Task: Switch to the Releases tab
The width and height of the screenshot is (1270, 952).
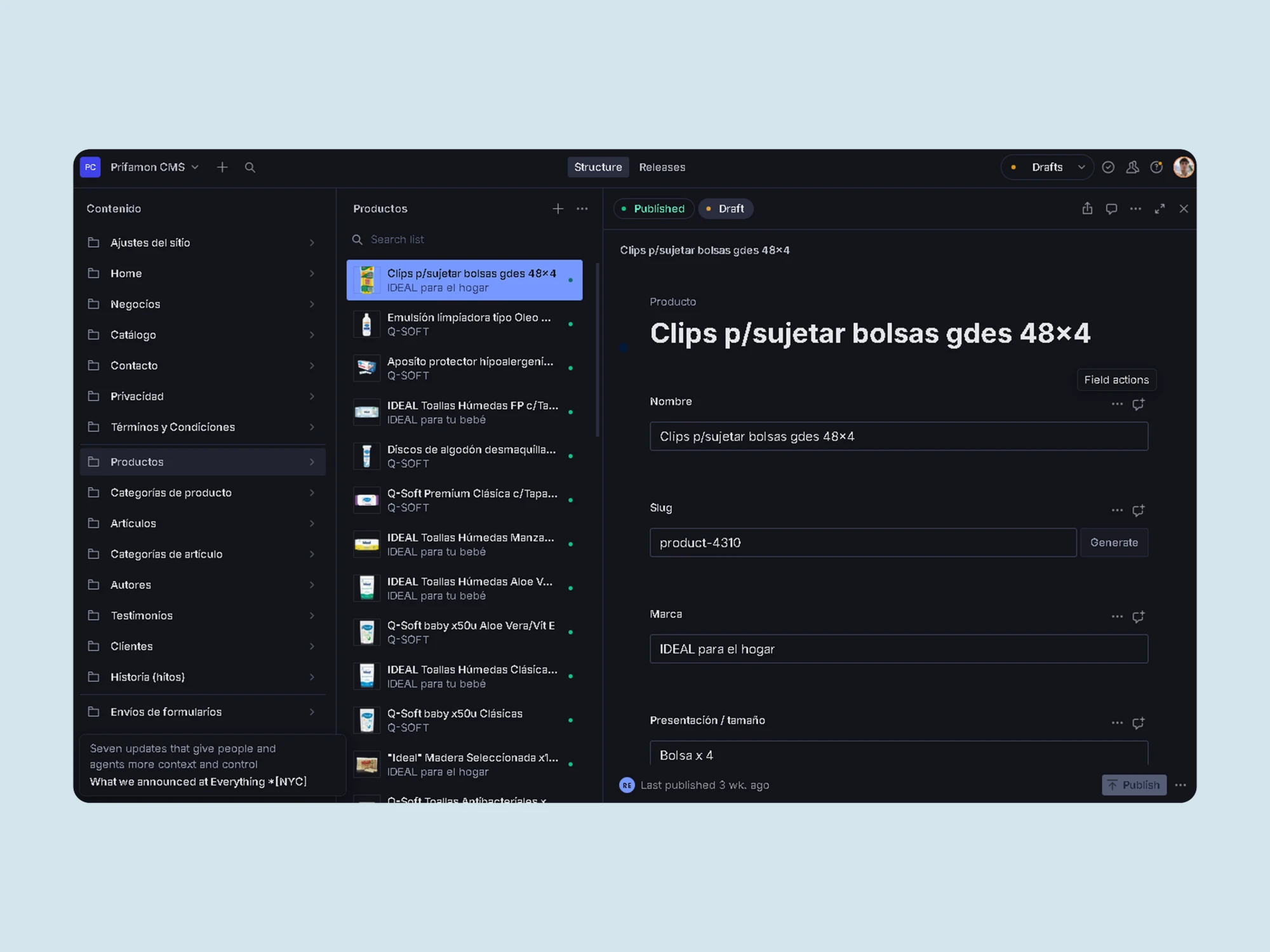Action: click(x=662, y=168)
